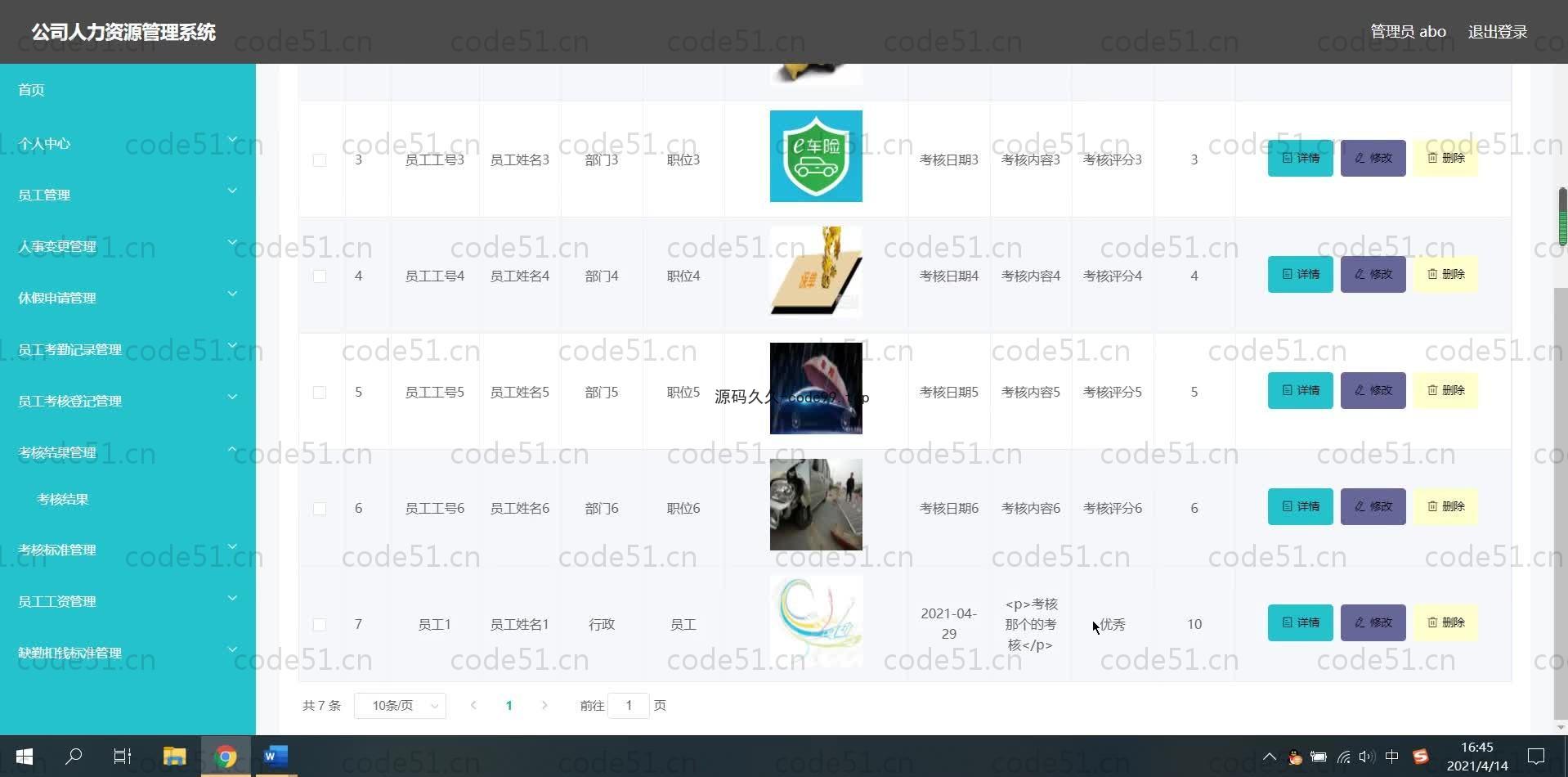Open the volume control in tray

point(1367,757)
